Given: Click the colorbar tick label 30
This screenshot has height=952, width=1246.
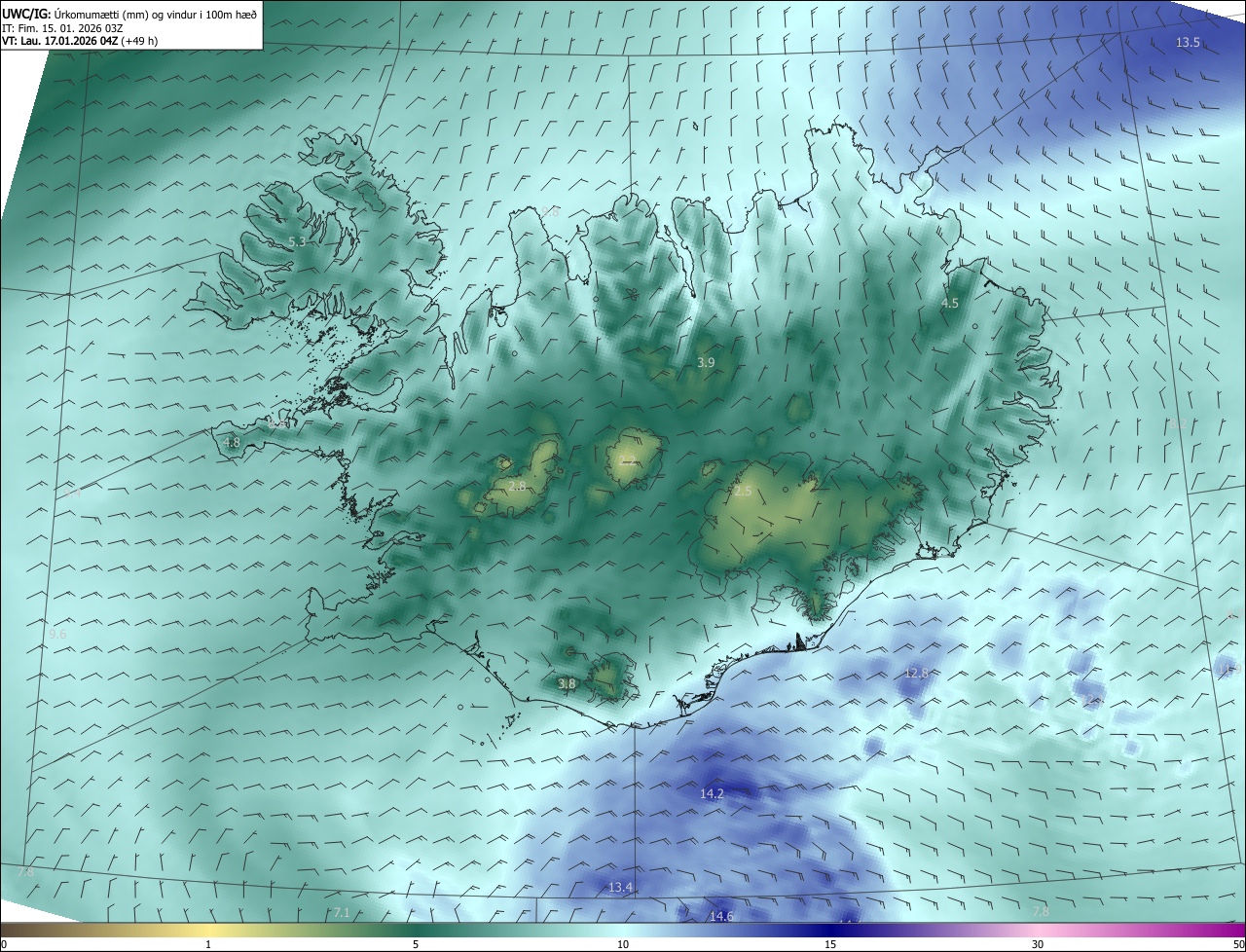Looking at the screenshot, I should pyautogui.click(x=1038, y=944).
